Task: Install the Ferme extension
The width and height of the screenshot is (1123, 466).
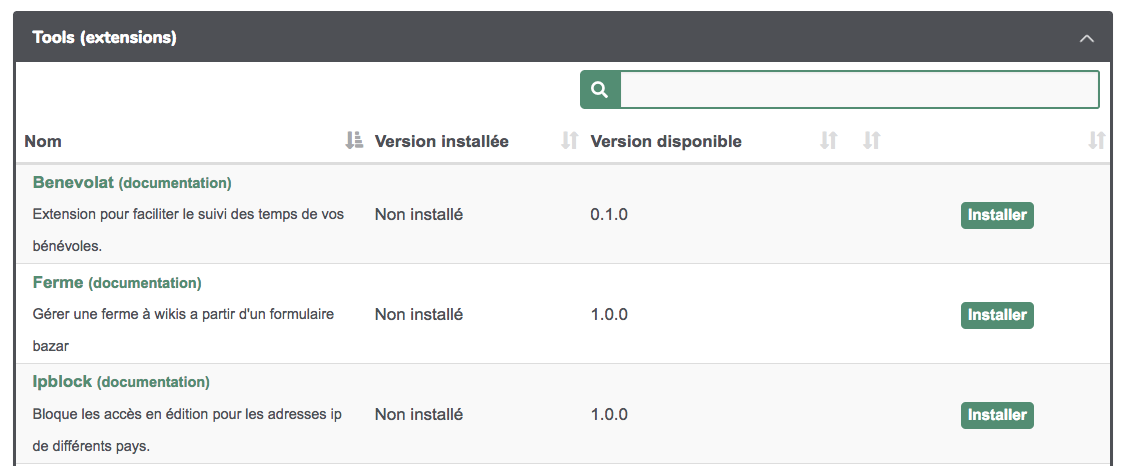Action: (996, 315)
